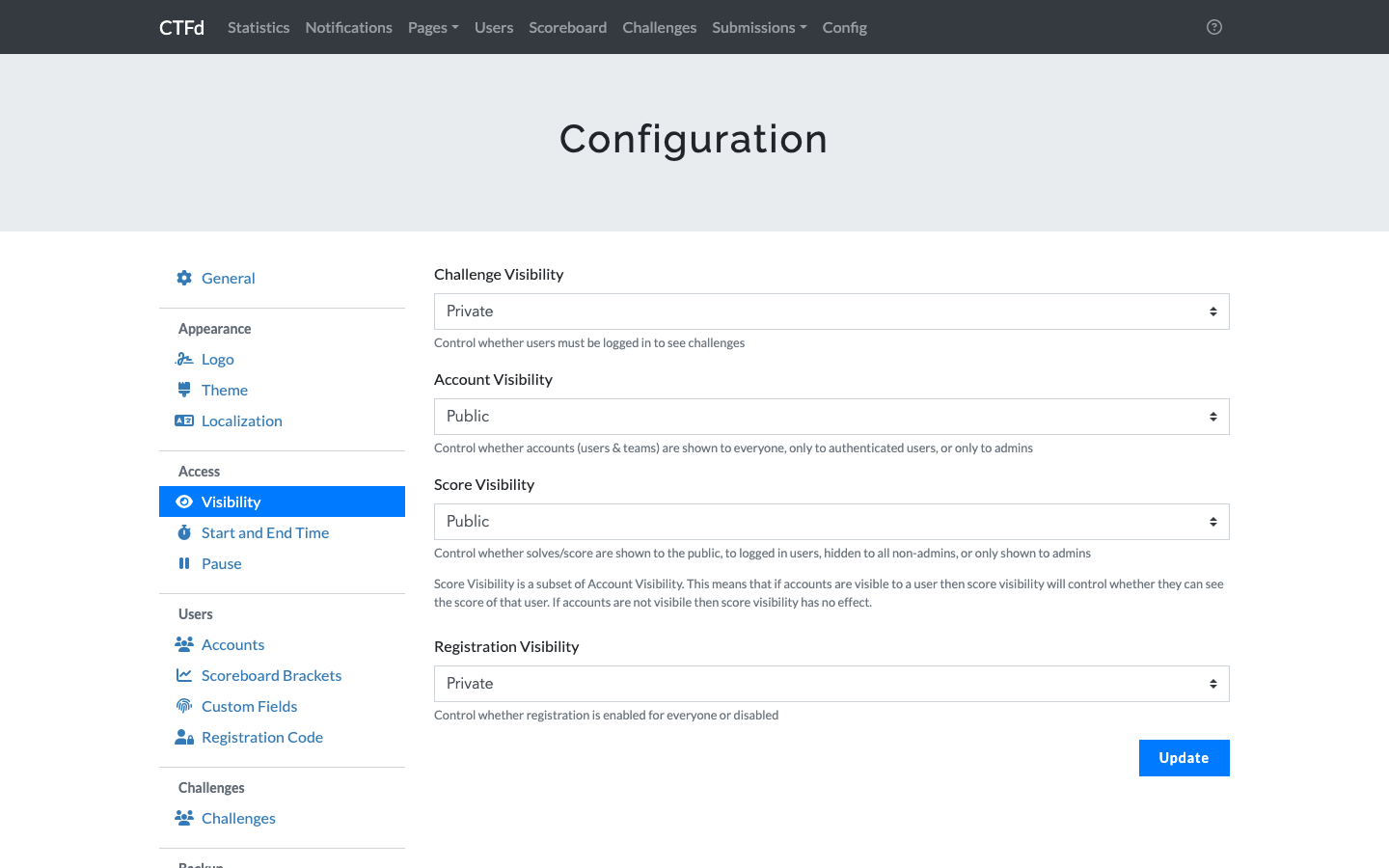Open the General settings link
Screen dimensions: 1389x868
coord(282,278)
